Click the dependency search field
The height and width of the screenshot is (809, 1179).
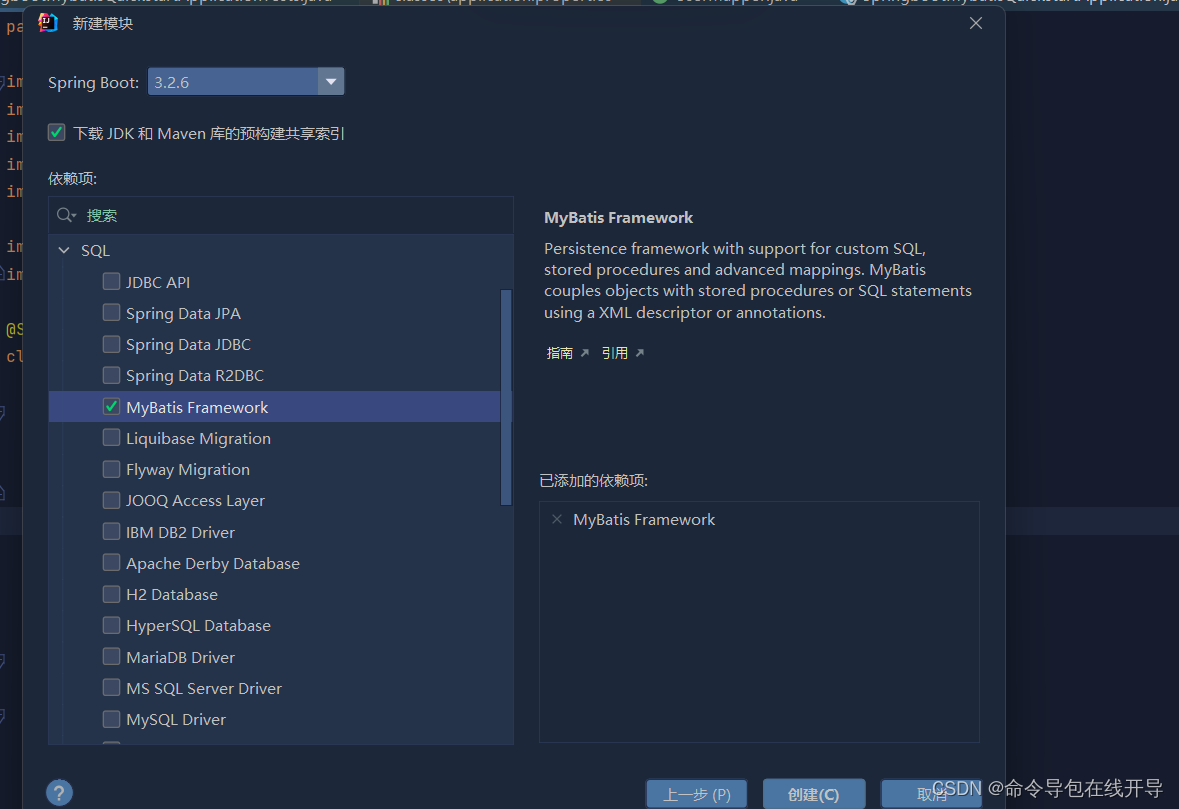pos(281,216)
